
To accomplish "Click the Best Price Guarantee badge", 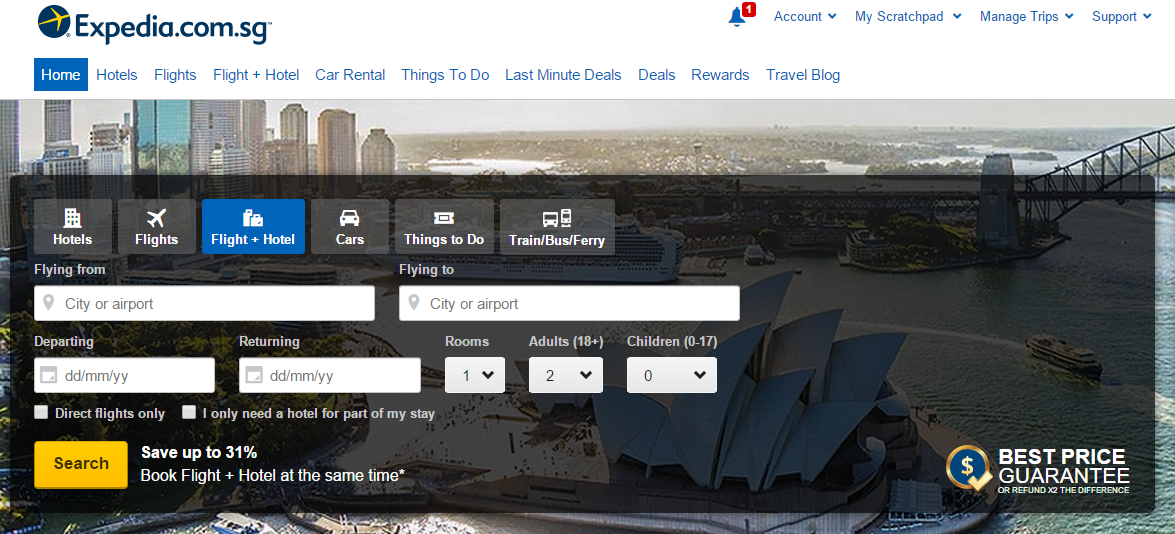I will coord(1038,470).
